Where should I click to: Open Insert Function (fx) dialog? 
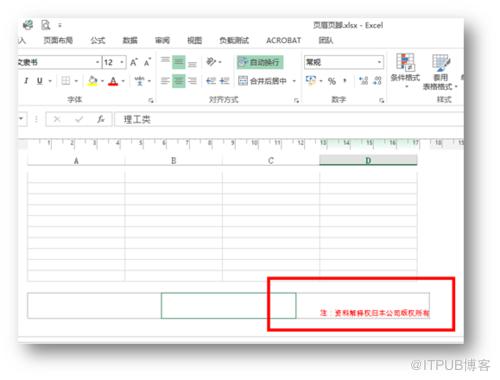100,119
